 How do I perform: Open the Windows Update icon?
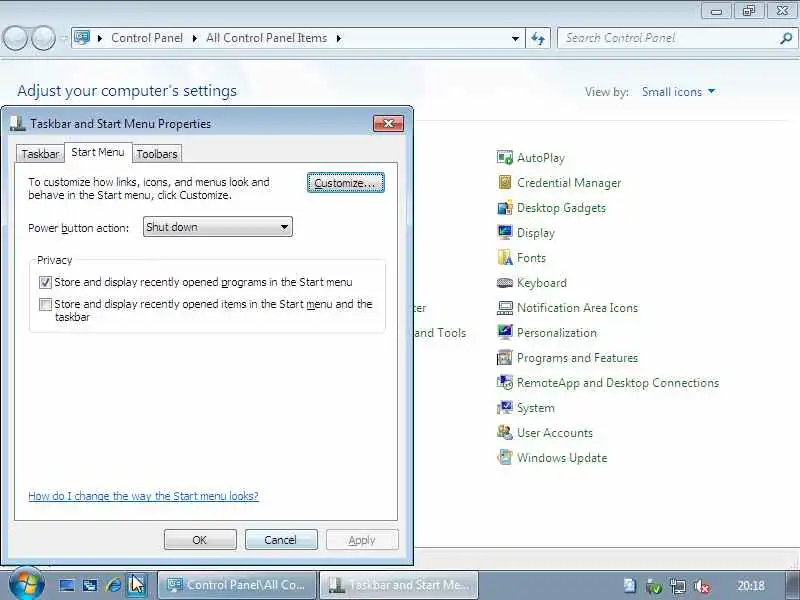505,458
